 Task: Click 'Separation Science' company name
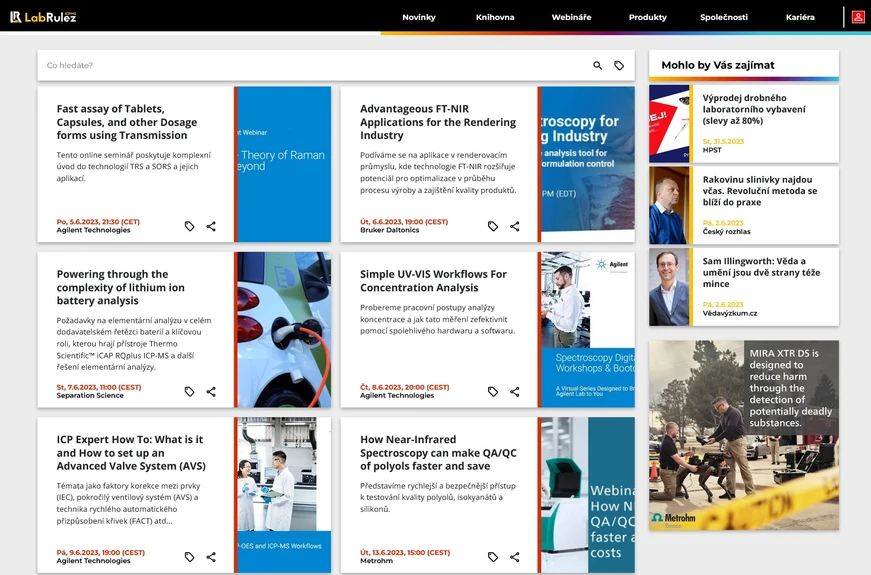[89, 396]
